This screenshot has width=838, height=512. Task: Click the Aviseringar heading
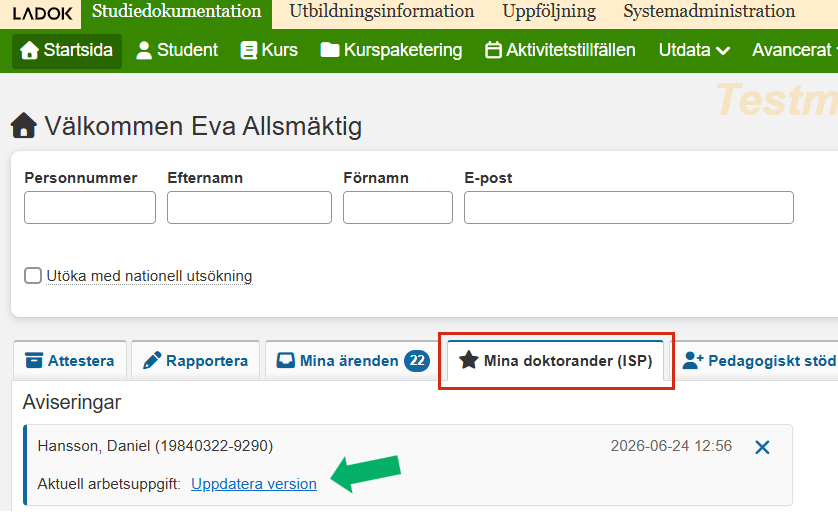click(72, 402)
